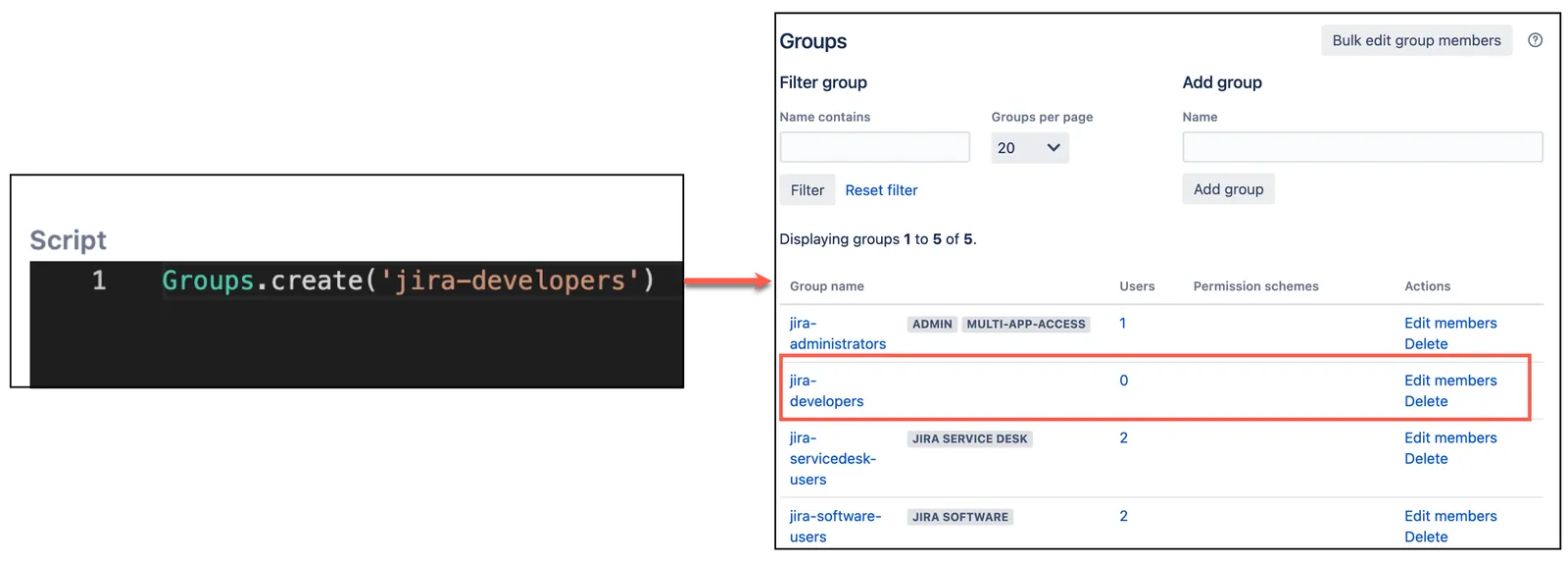Image resolution: width=1568 pixels, height=562 pixels.
Task: Click the Groups.create script line in editor
Action: click(x=408, y=281)
